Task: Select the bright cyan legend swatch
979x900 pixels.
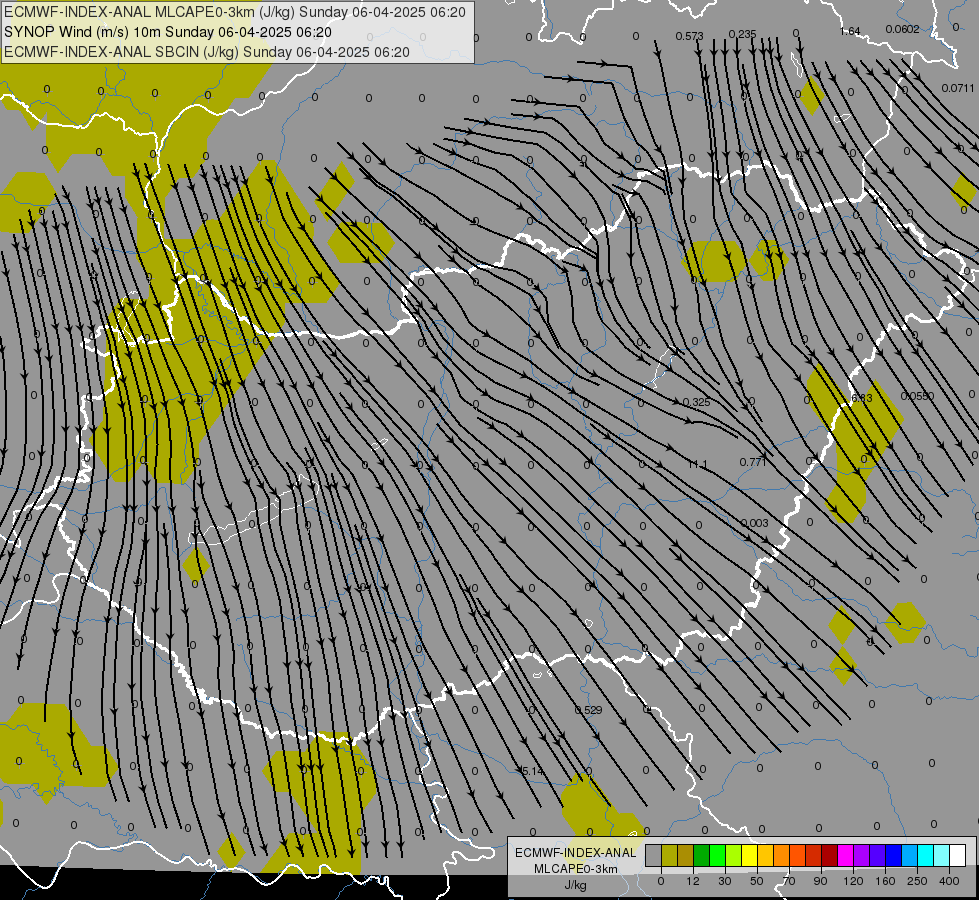Action: pos(927,855)
